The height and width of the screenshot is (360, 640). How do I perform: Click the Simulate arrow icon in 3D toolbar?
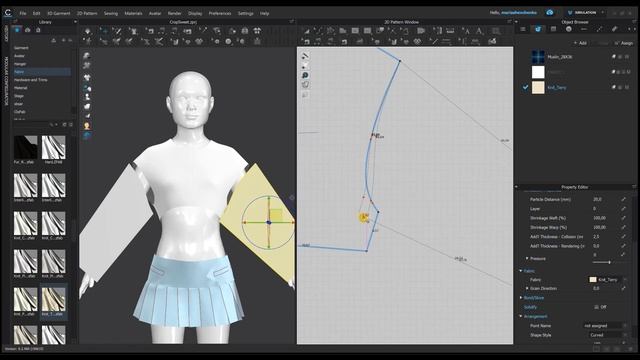coord(88,31)
